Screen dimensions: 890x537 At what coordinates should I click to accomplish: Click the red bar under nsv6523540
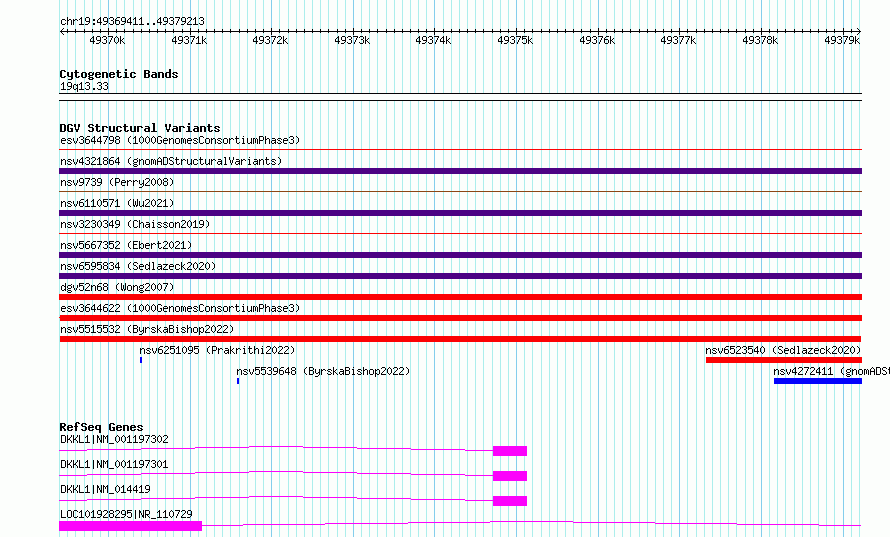click(784, 360)
